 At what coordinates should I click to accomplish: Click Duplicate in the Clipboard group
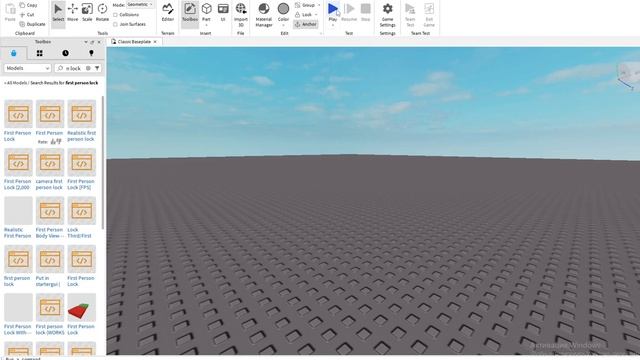[x=33, y=24]
